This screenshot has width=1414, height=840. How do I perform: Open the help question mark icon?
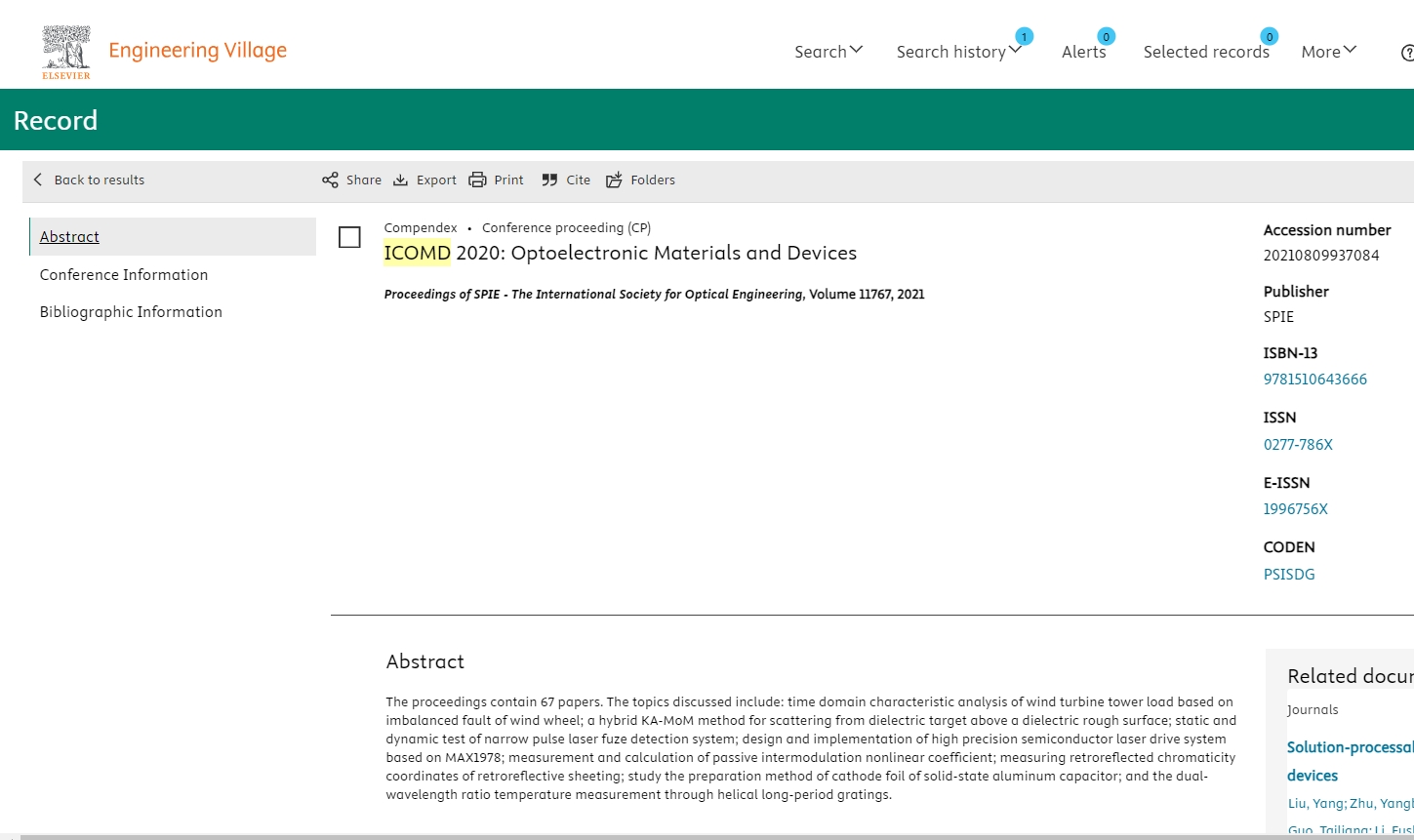1407,53
